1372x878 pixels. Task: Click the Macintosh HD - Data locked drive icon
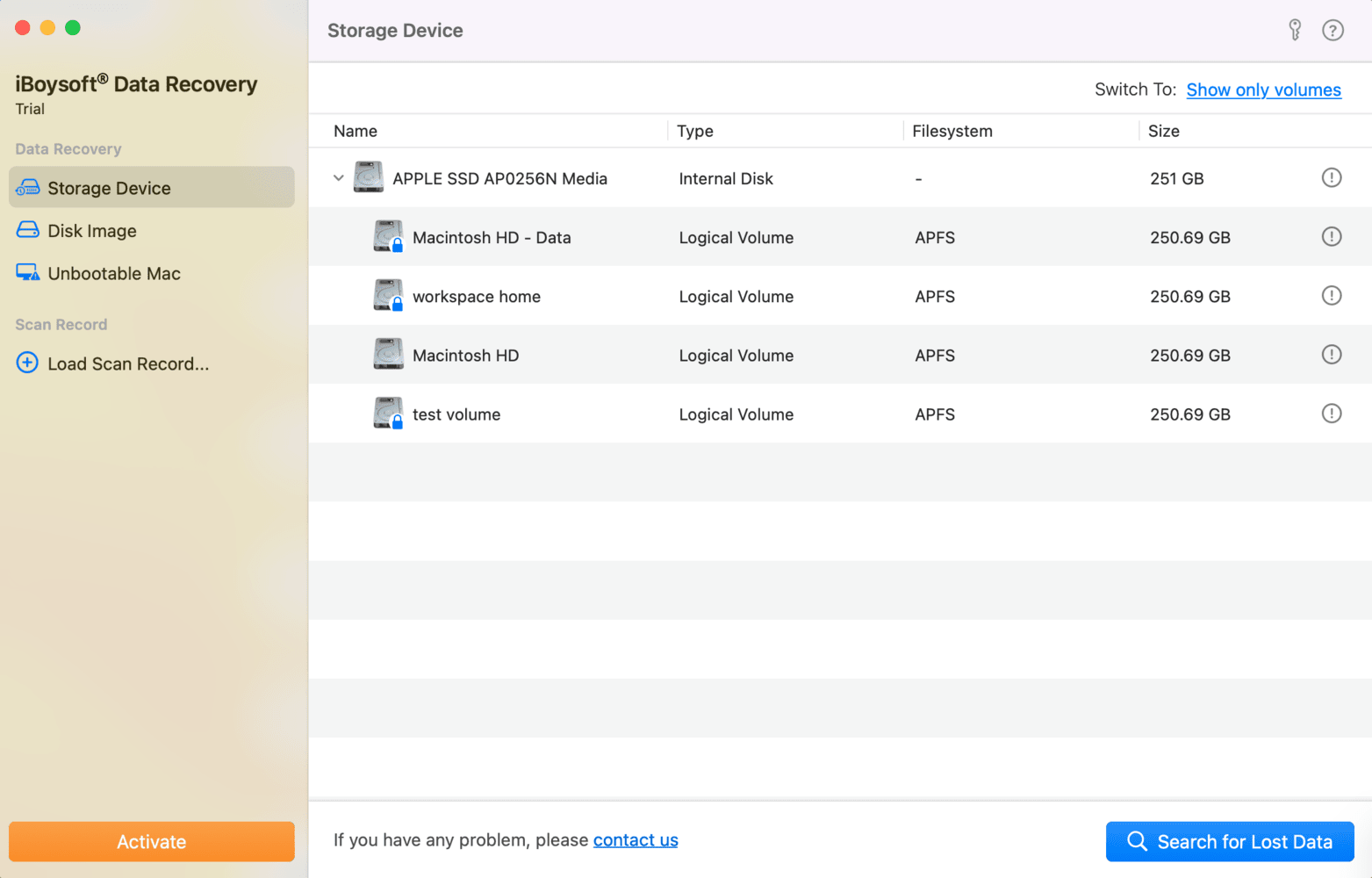click(388, 236)
